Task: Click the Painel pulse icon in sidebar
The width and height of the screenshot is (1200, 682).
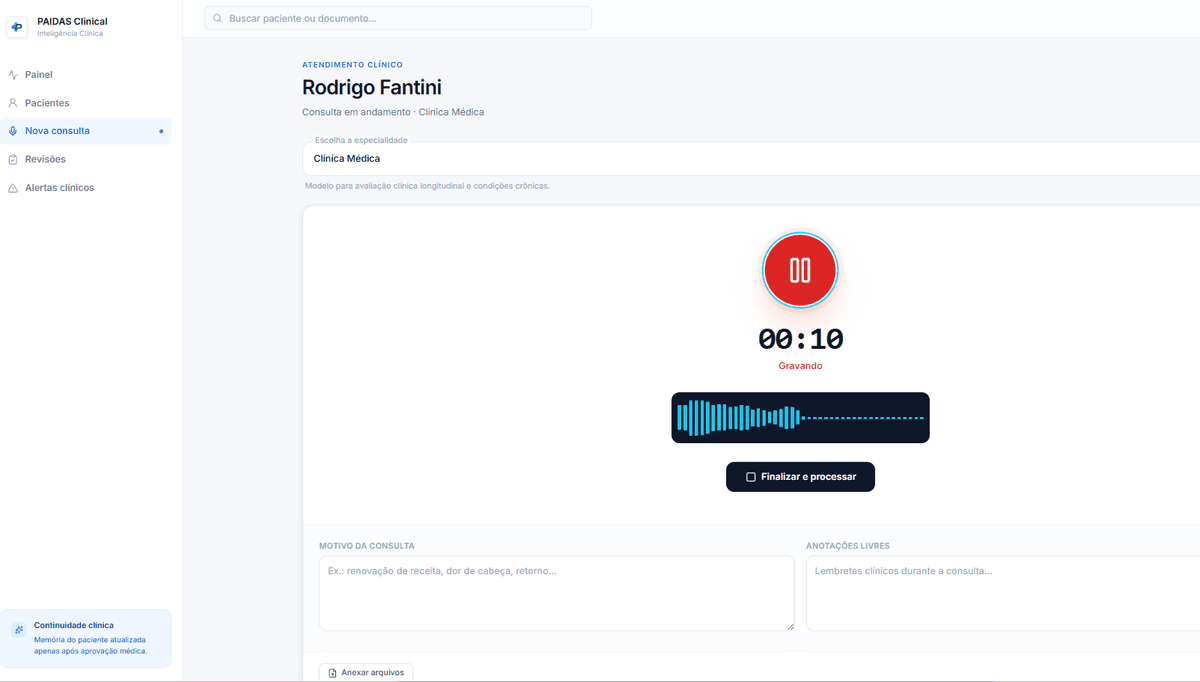Action: (x=13, y=75)
